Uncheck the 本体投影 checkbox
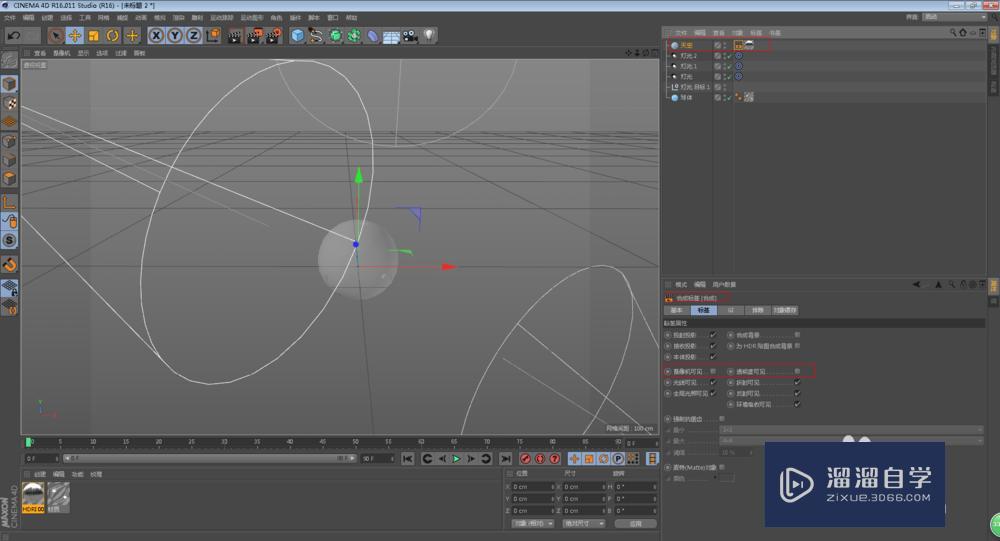This screenshot has width=1000, height=541. click(x=713, y=357)
